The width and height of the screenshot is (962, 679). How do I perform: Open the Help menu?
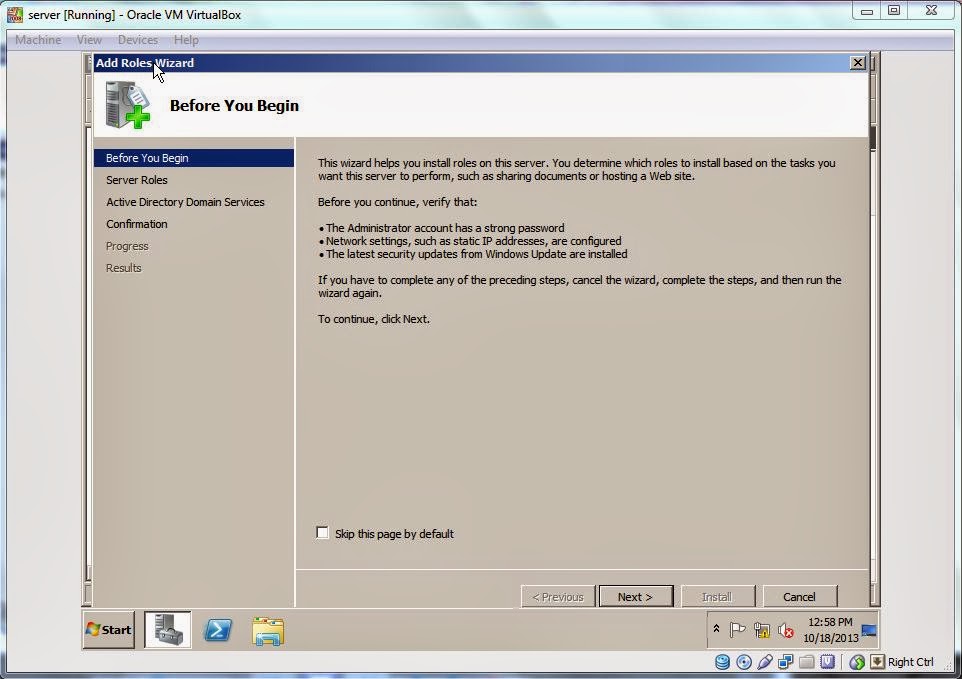click(186, 40)
